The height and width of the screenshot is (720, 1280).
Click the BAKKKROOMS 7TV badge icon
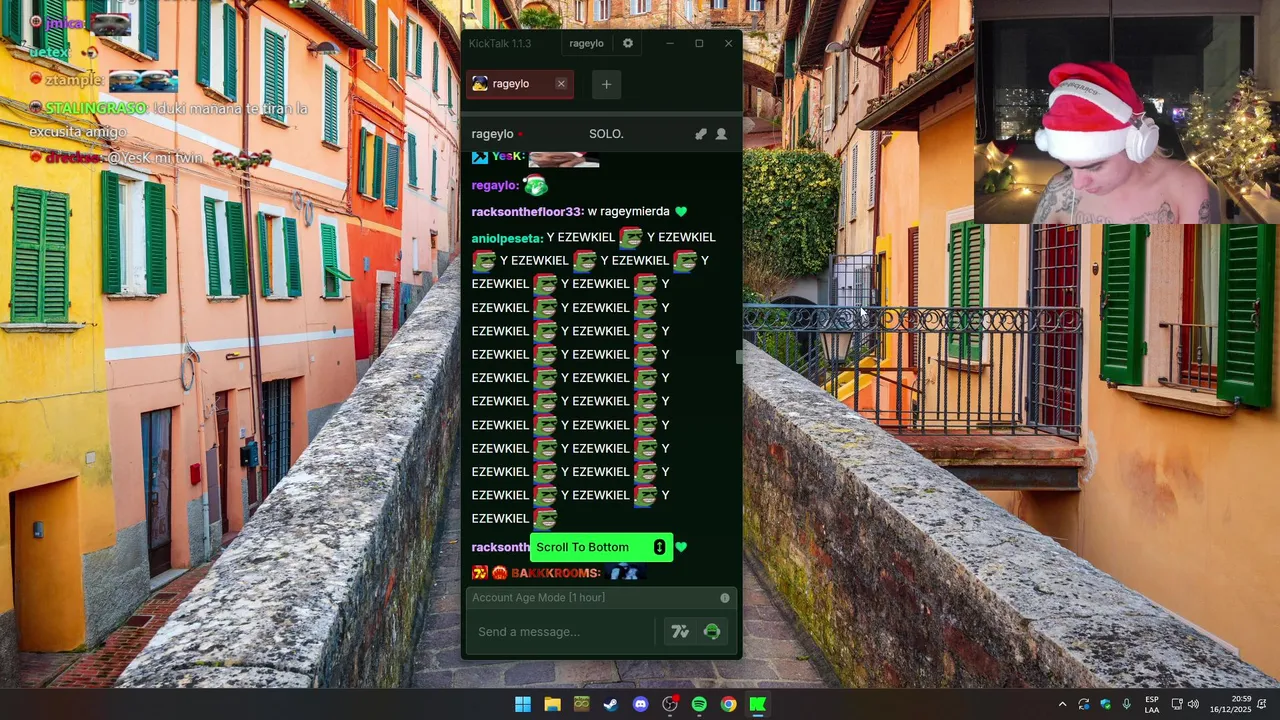[479, 573]
